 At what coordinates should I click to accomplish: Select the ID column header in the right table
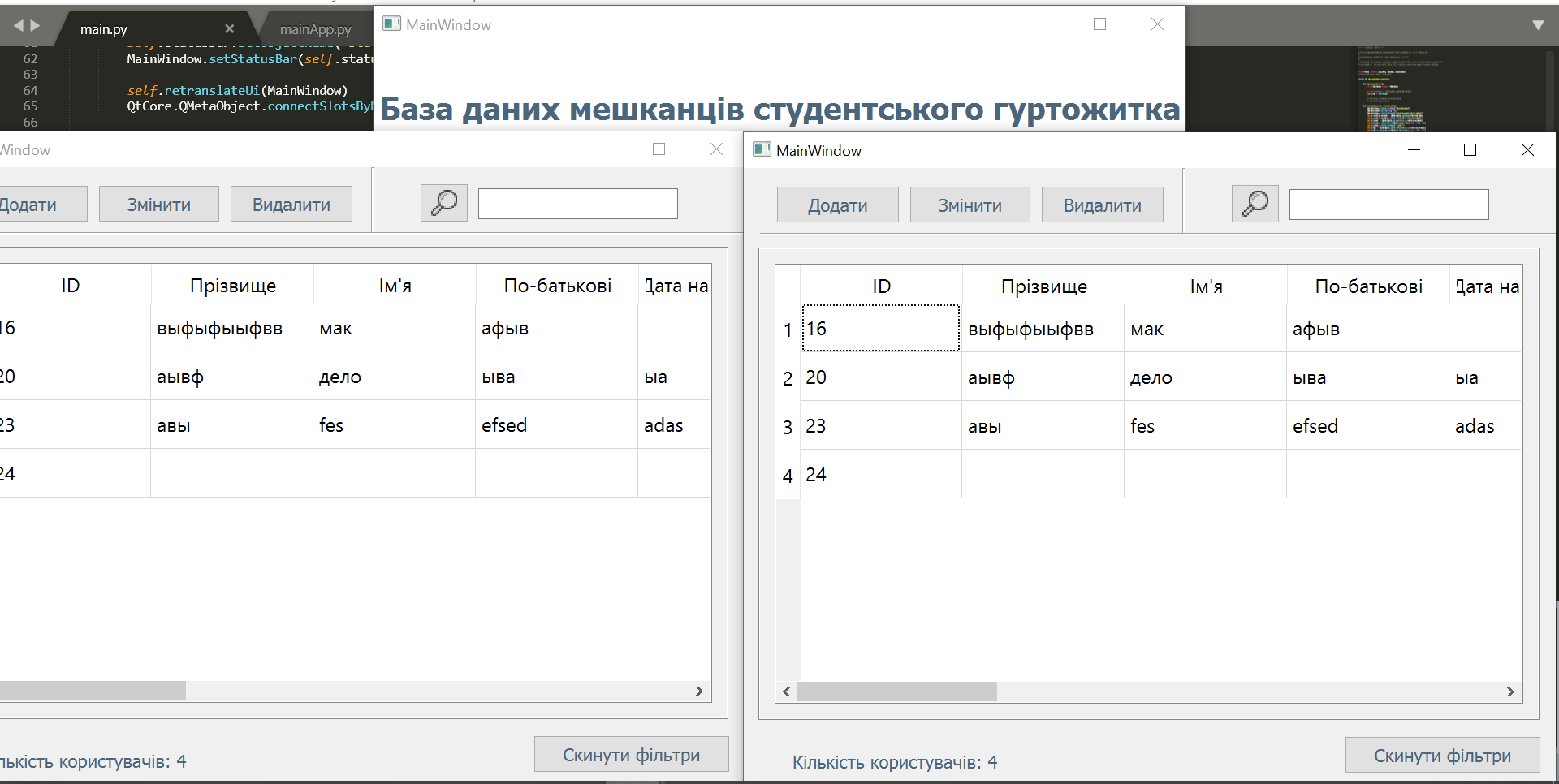[x=881, y=286]
